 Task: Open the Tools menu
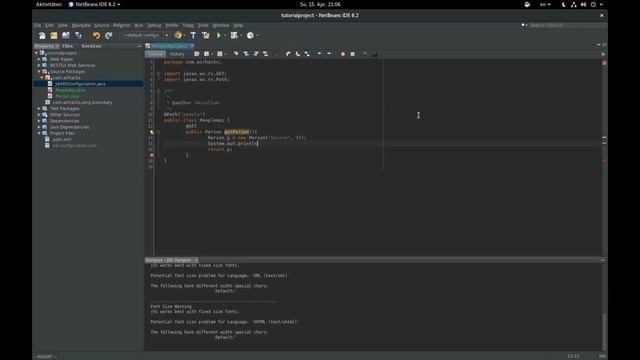(x=203, y=25)
